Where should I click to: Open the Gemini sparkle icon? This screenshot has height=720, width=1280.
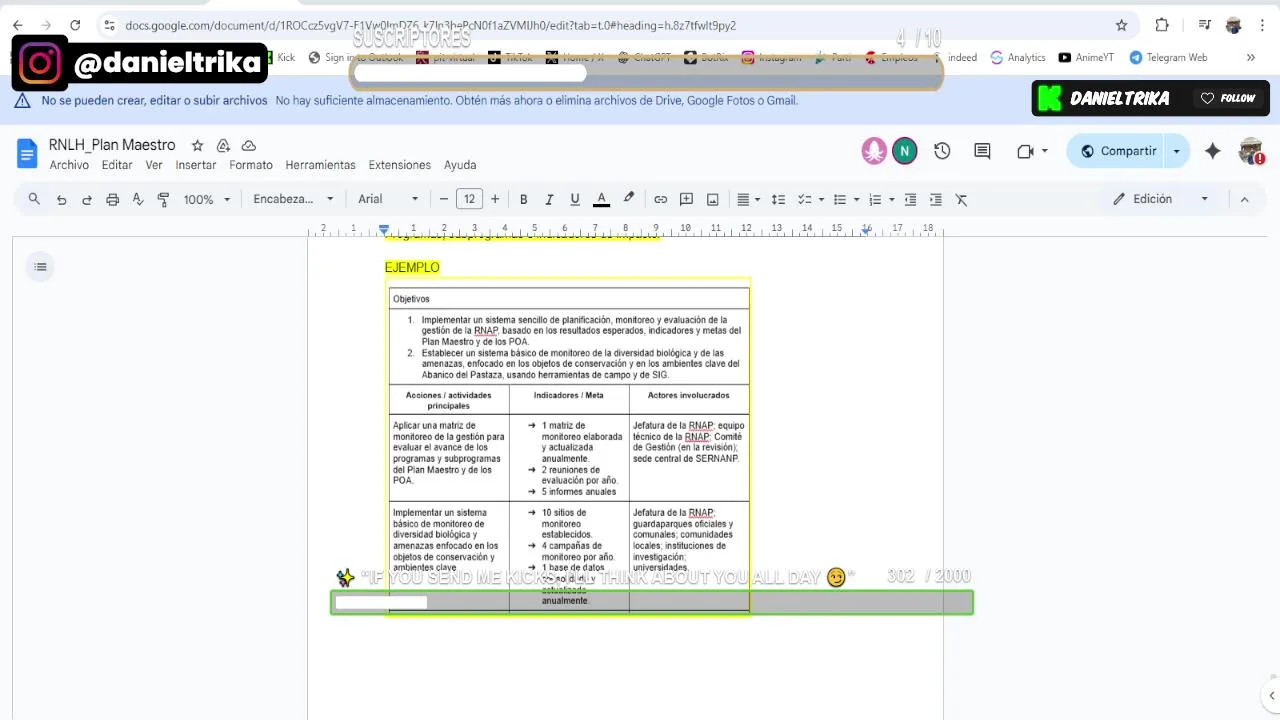pyautogui.click(x=1212, y=151)
